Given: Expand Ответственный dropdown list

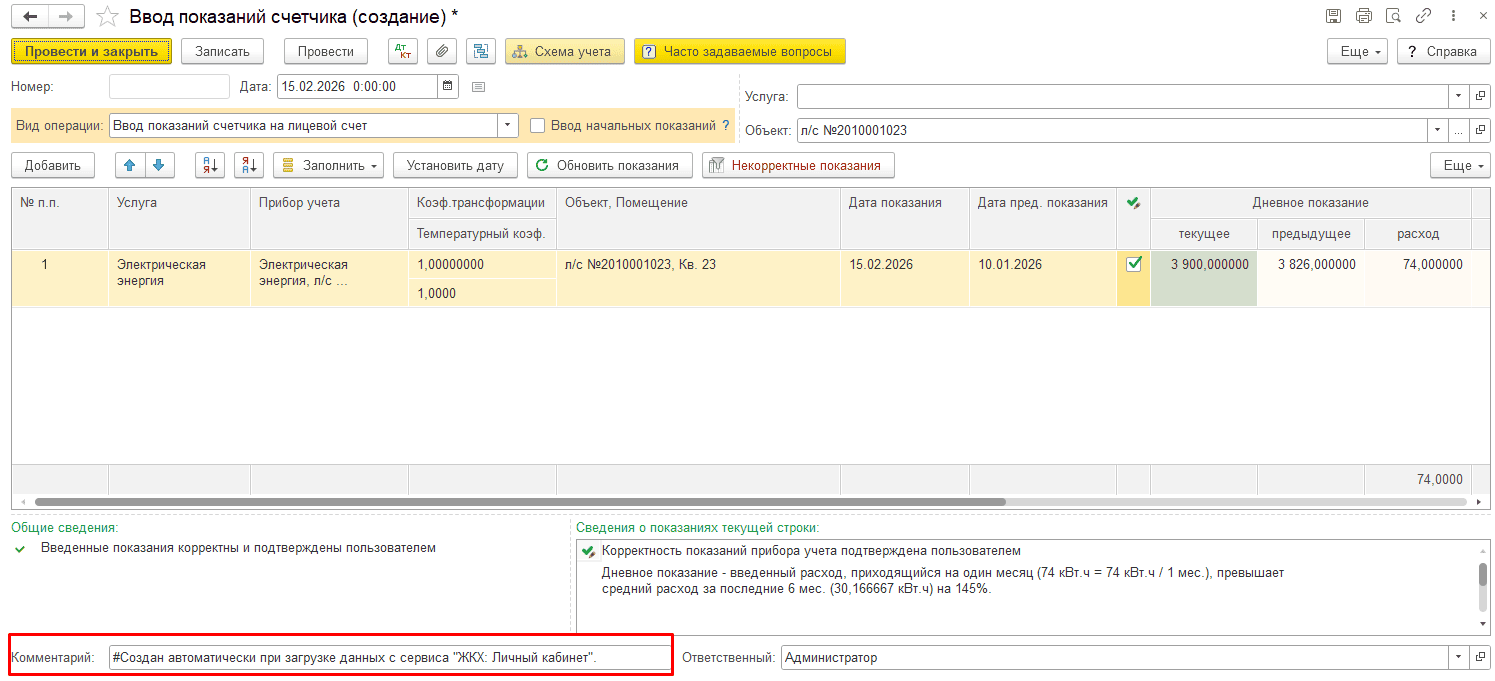Looking at the screenshot, I should click(1458, 657).
